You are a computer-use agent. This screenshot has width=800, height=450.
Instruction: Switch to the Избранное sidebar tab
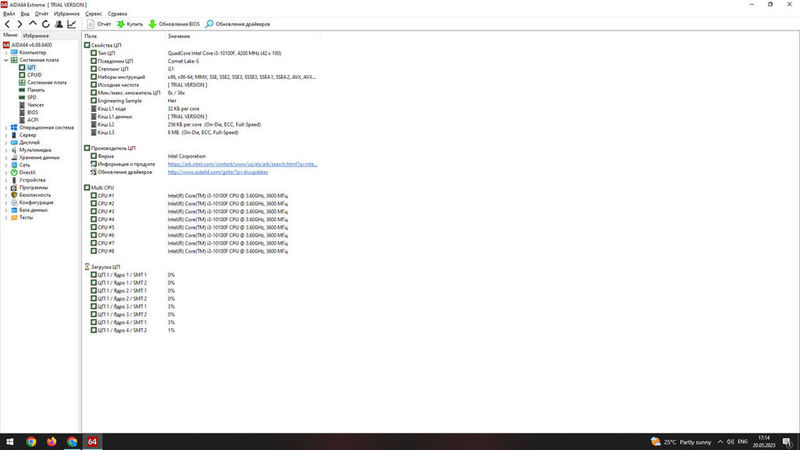pyautogui.click(x=36, y=36)
